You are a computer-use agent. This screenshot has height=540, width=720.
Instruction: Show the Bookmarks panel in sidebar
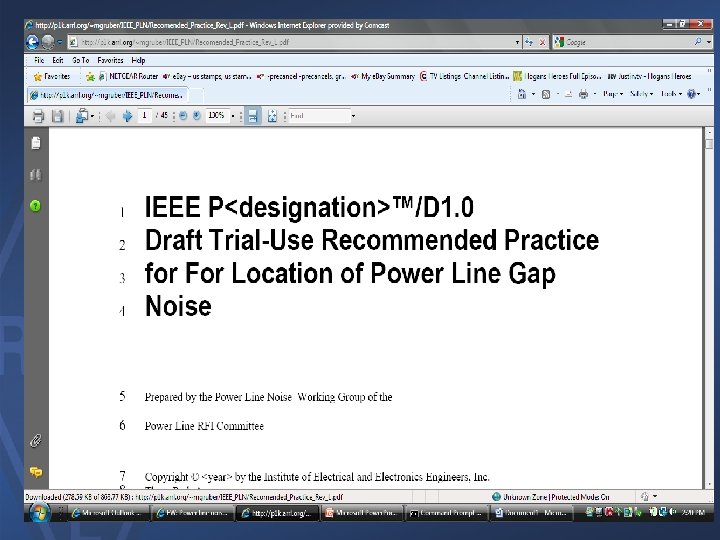(36, 175)
